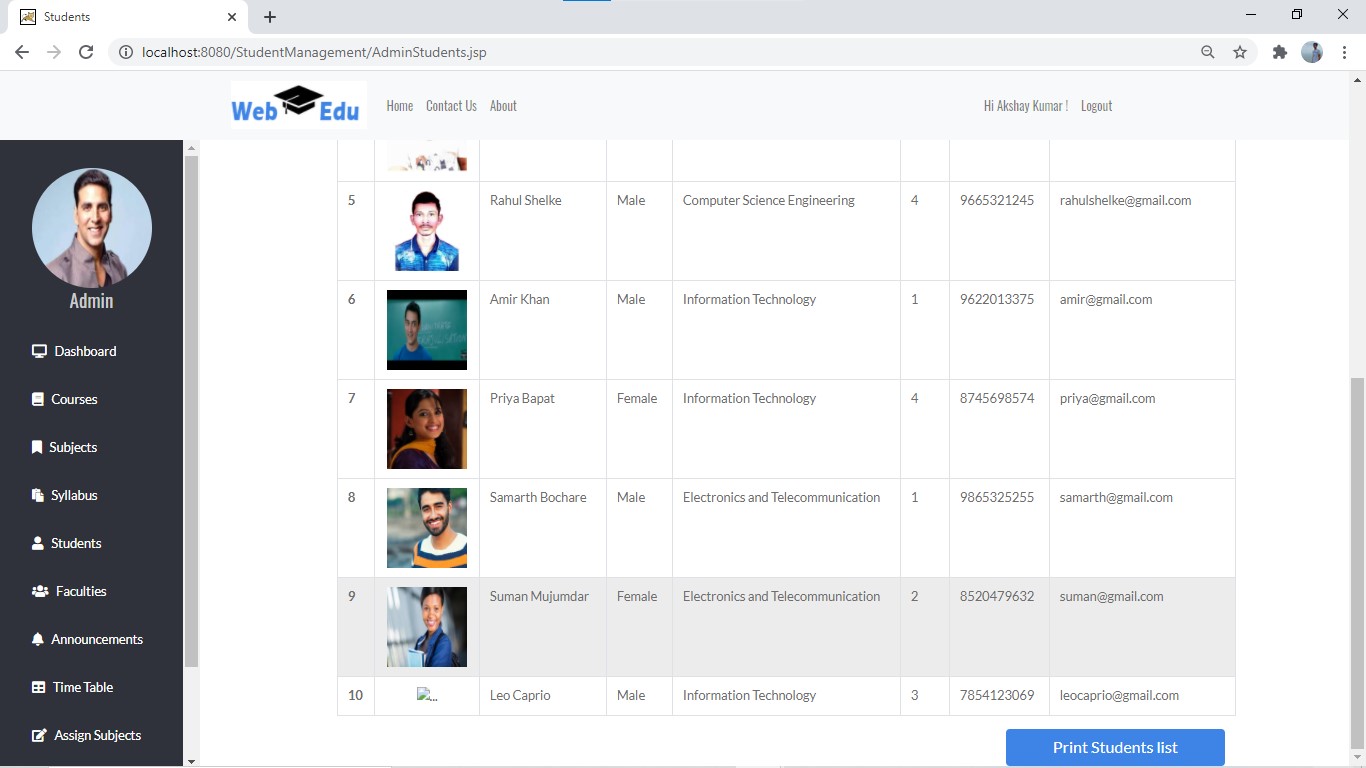
Task: Navigate to the About page link
Action: click(x=503, y=105)
